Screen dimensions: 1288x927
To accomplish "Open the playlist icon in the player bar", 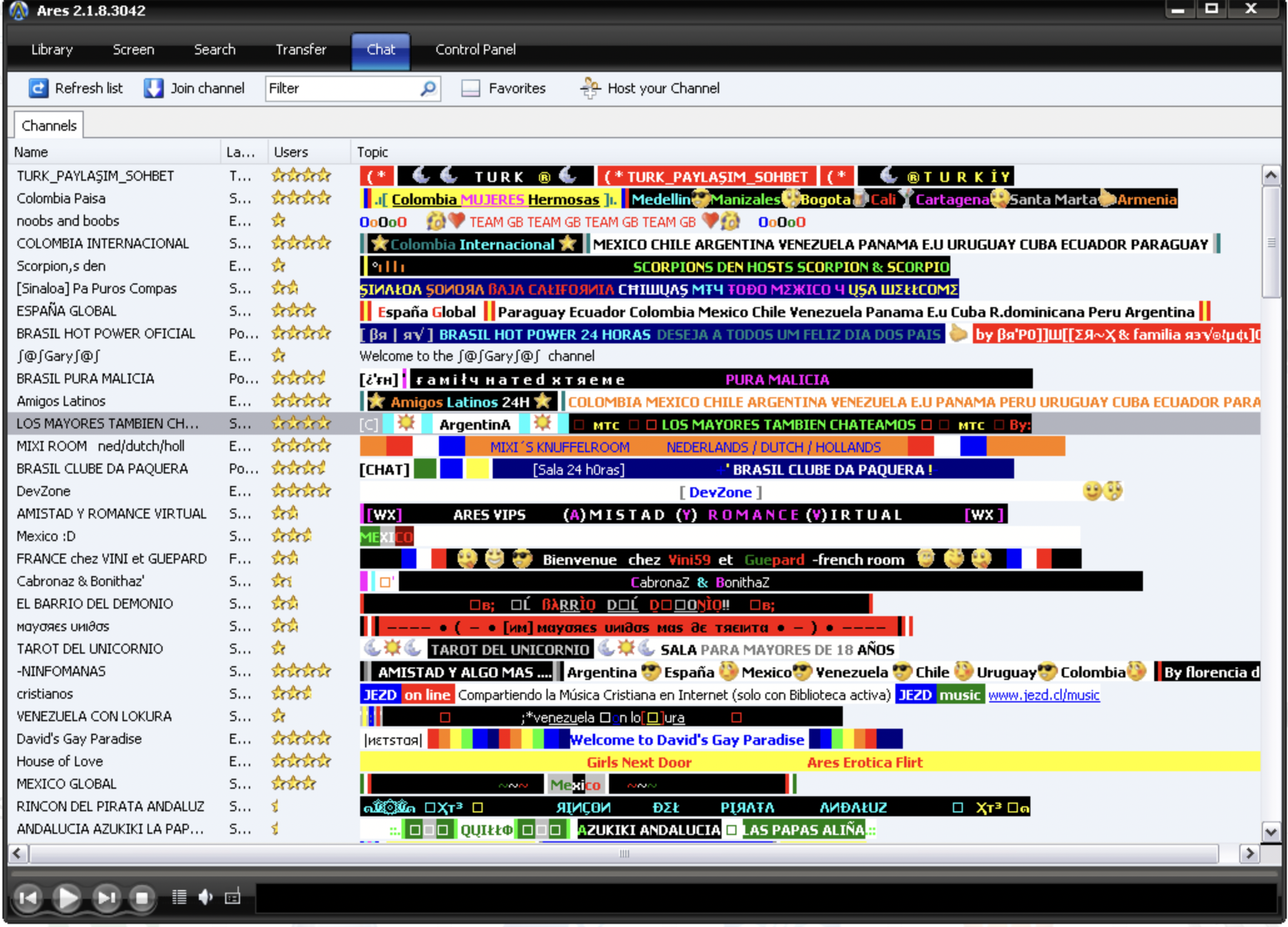I will click(x=179, y=898).
